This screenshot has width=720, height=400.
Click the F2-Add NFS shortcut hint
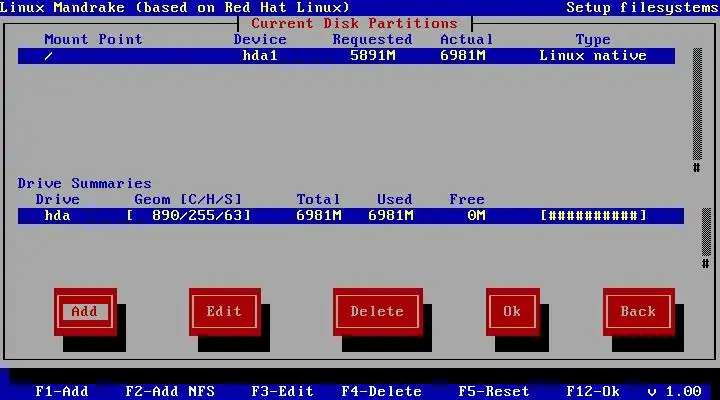pyautogui.click(x=170, y=391)
